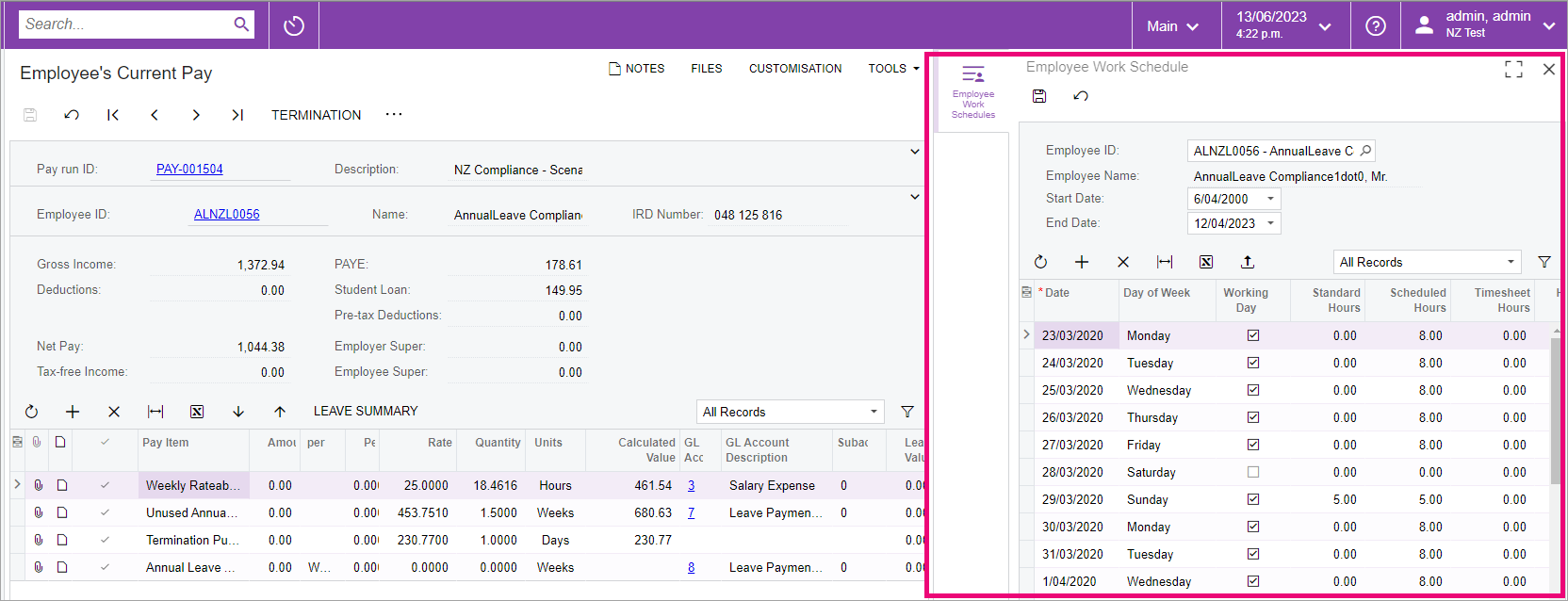Screen dimensions: 1568x601
Task: Go to previous record
Action: click(x=155, y=115)
